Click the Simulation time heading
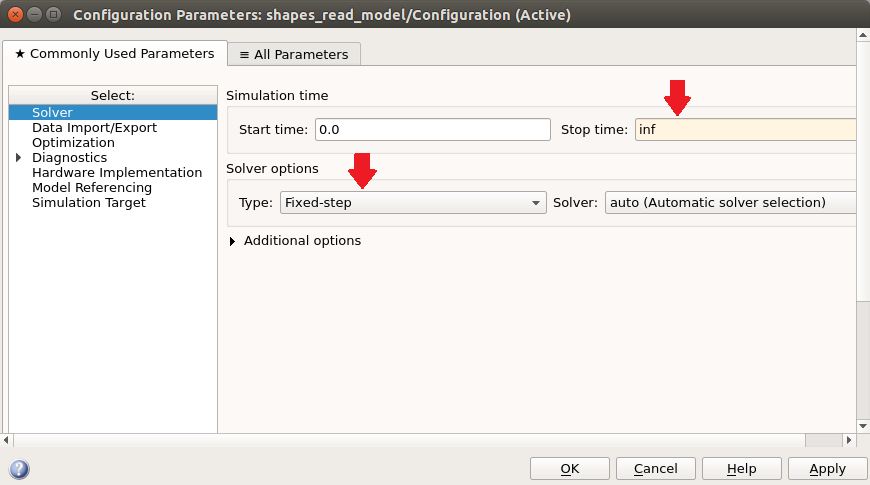Viewport: 870px width, 485px height. tap(277, 95)
